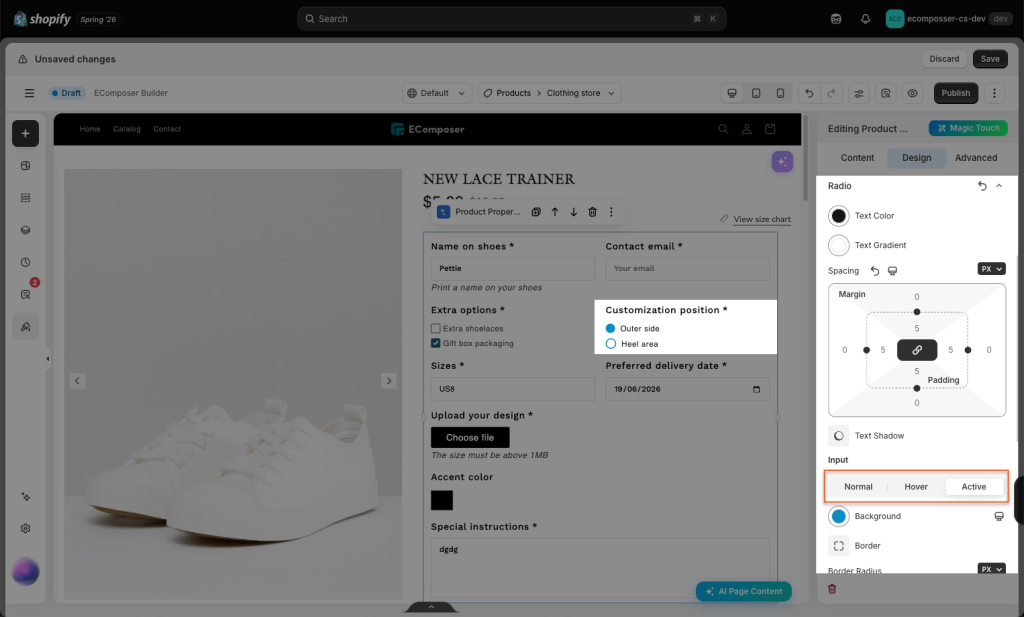Select the Heel area radio option
Screen dimensions: 1024x617
pyautogui.click(x=611, y=344)
